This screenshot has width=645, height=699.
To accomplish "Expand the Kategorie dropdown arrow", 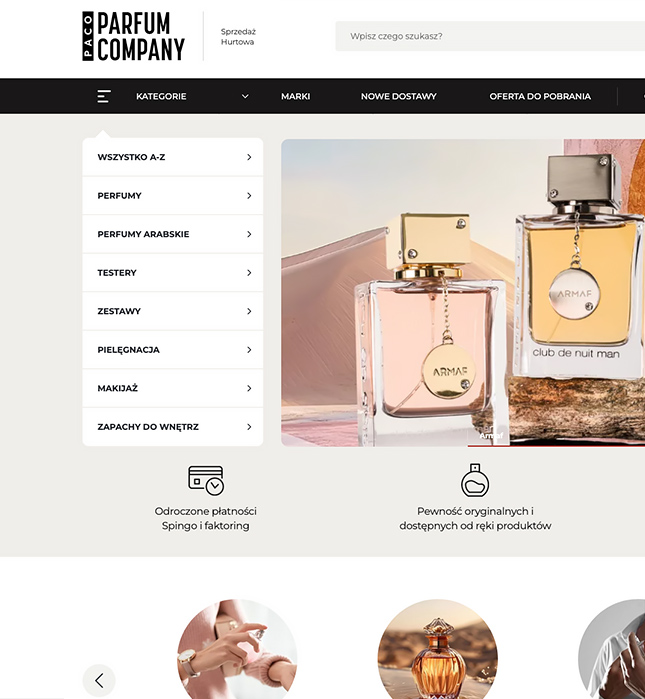I will pyautogui.click(x=245, y=96).
